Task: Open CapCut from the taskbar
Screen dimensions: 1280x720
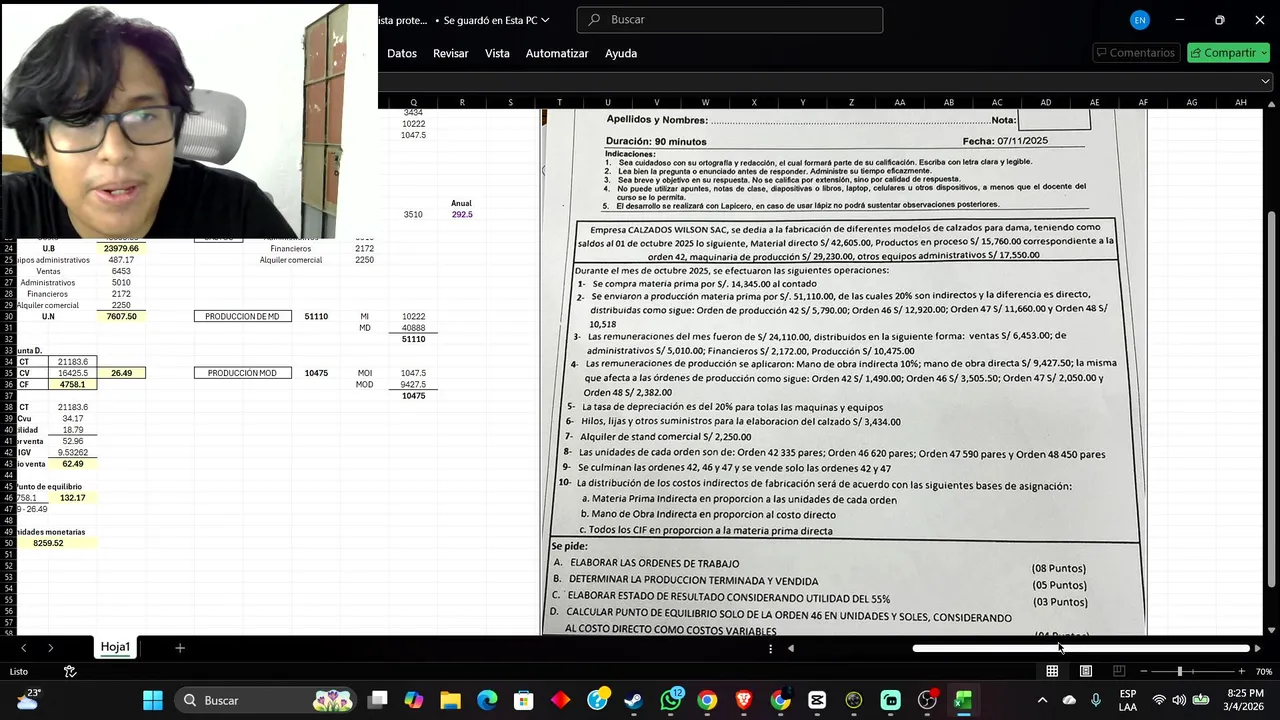Action: point(817,700)
